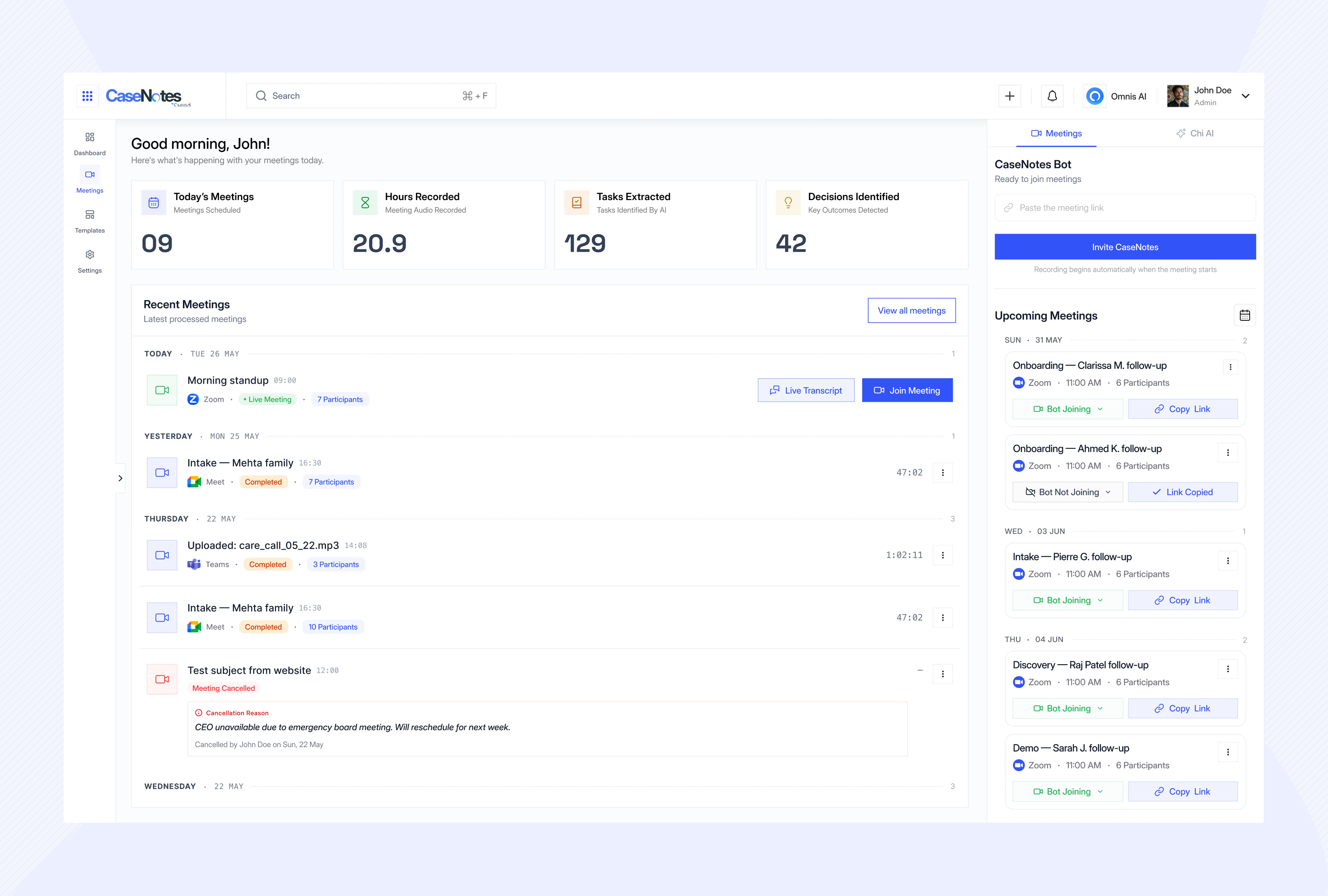
Task: Click the Monday 25 May Intake camera icon
Action: [162, 473]
